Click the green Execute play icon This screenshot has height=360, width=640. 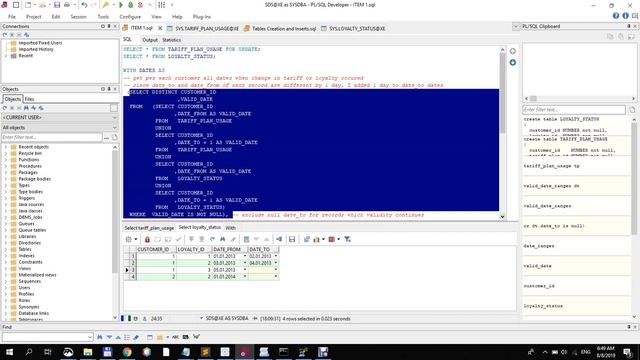point(121,5)
